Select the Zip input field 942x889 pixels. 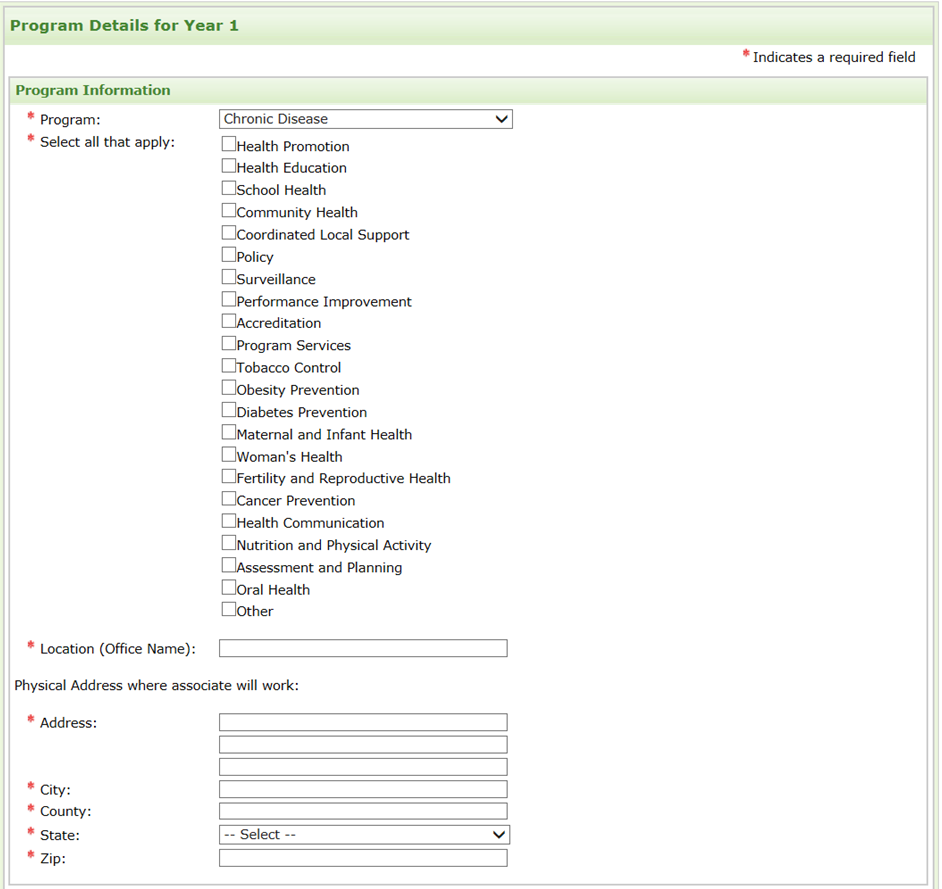[362, 858]
